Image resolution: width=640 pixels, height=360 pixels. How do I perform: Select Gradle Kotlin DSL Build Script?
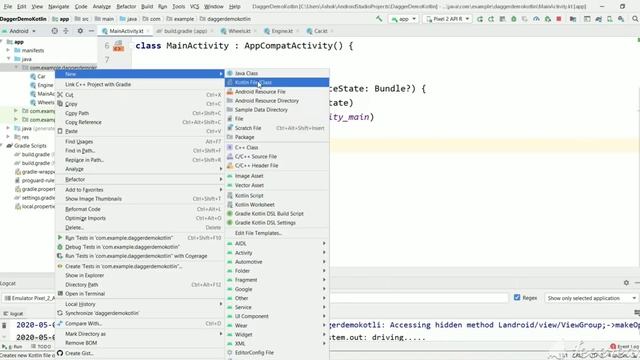277,213
